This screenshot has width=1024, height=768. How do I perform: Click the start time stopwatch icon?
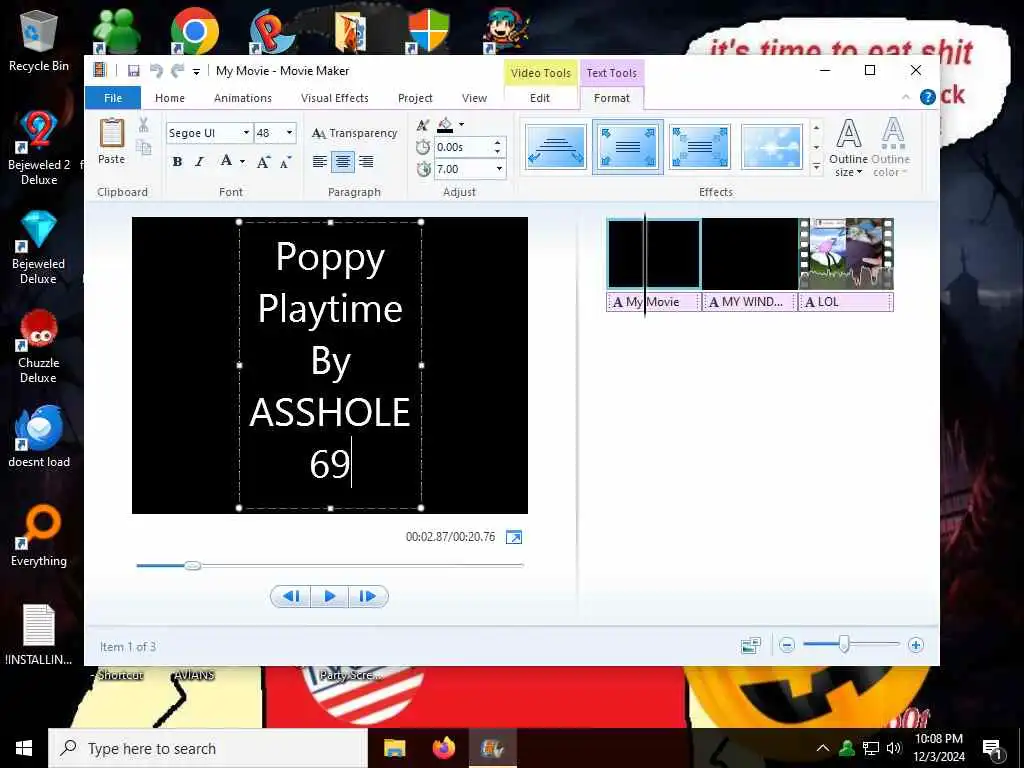(x=423, y=147)
